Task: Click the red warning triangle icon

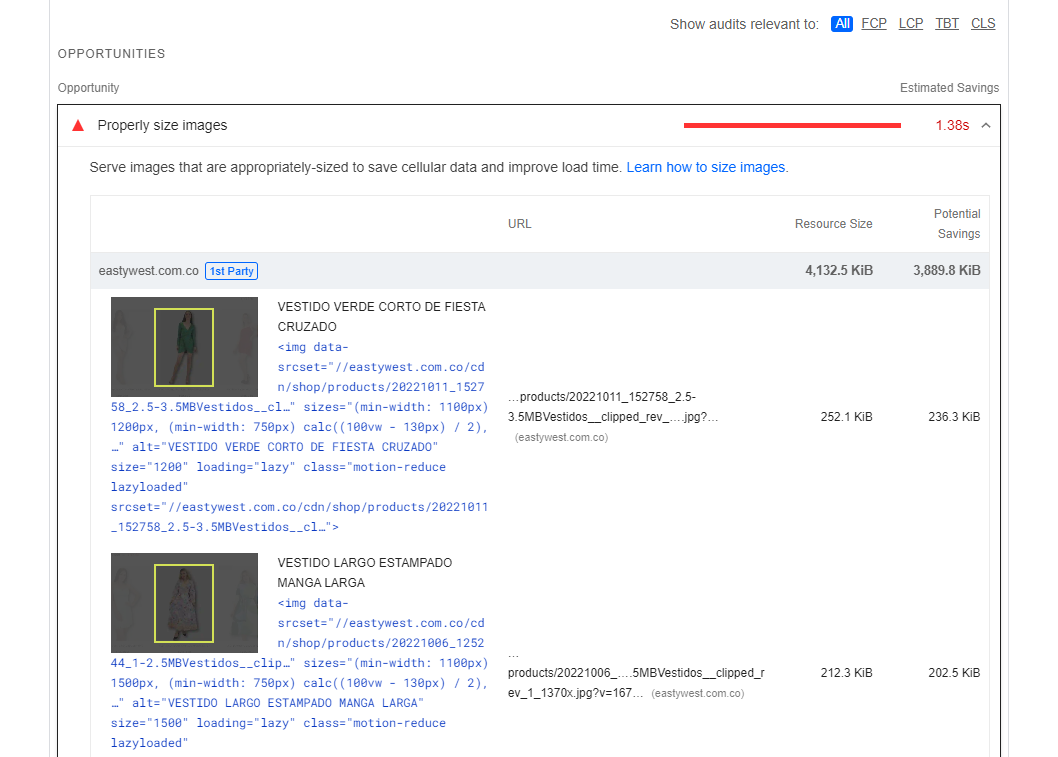Action: coord(78,125)
